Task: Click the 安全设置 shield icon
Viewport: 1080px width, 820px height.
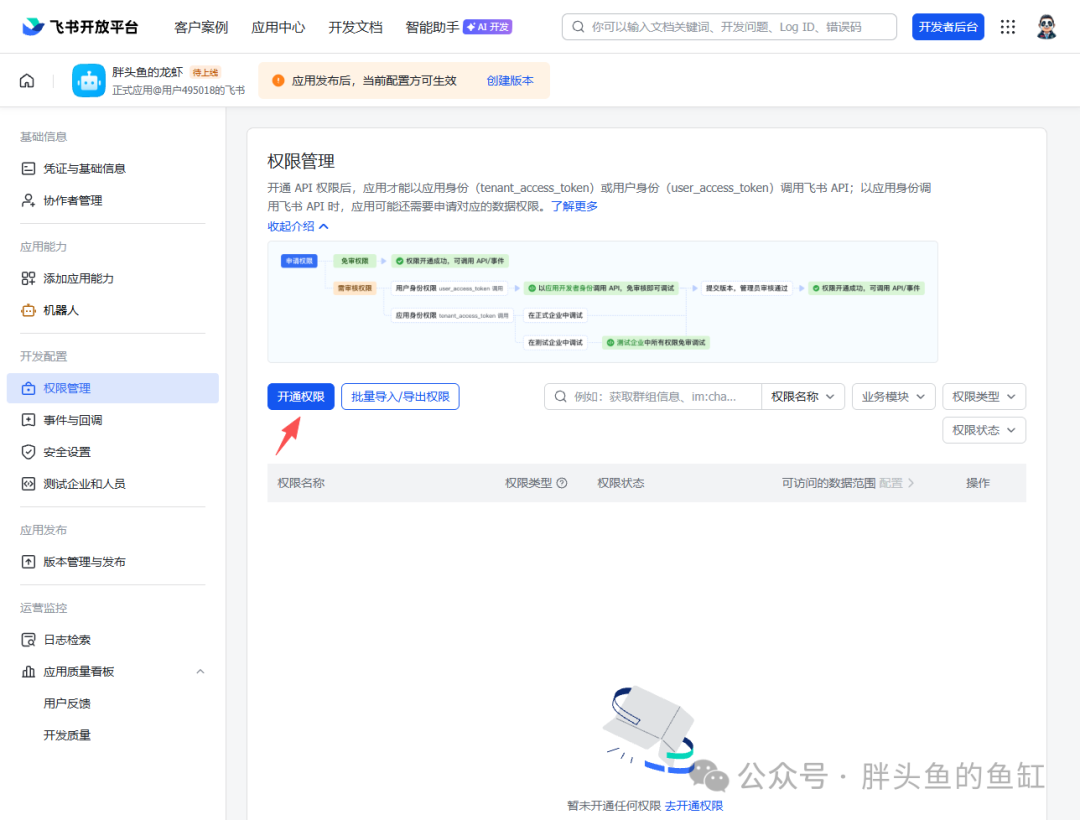Action: click(28, 452)
